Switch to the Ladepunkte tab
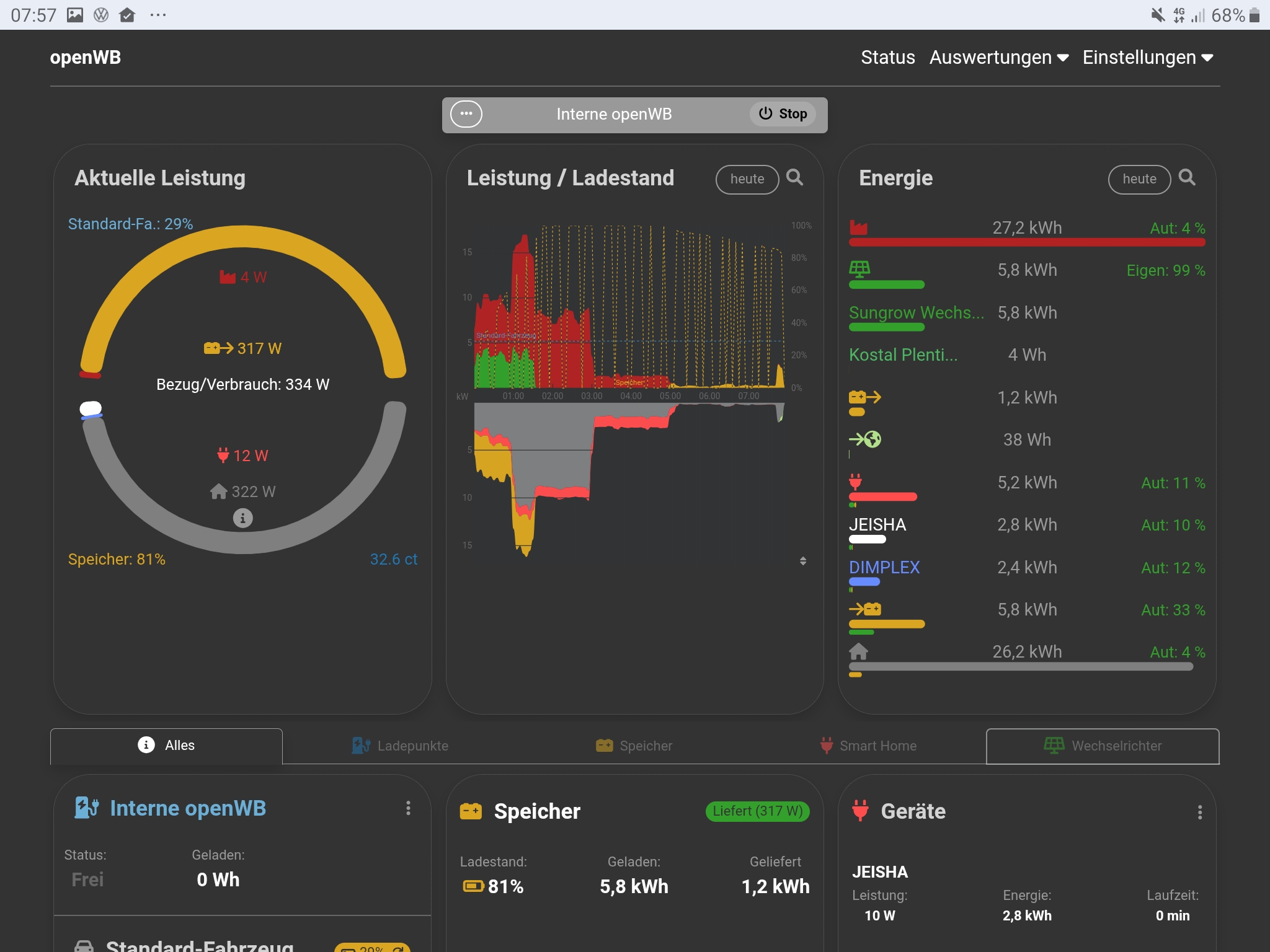1270x952 pixels. [400, 746]
